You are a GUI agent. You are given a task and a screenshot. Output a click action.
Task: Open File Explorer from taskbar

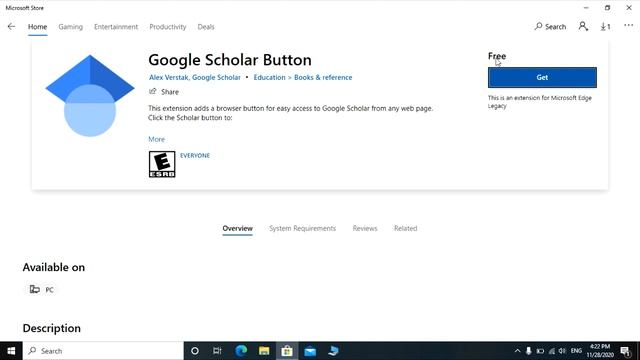pos(264,351)
